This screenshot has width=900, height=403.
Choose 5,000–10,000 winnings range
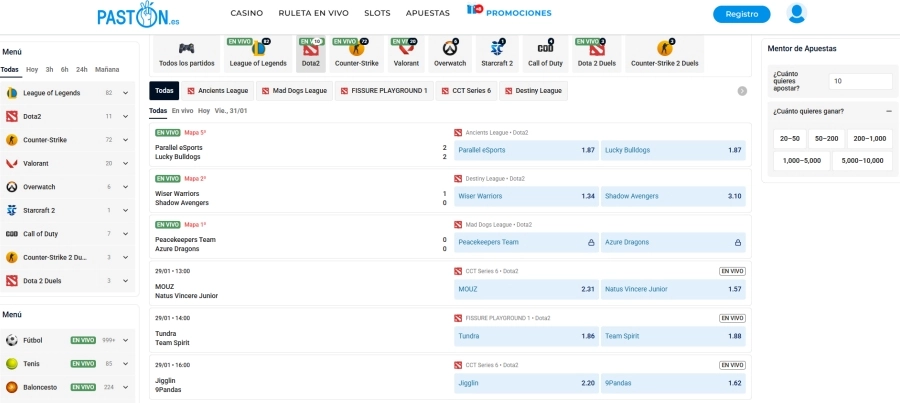(862, 161)
